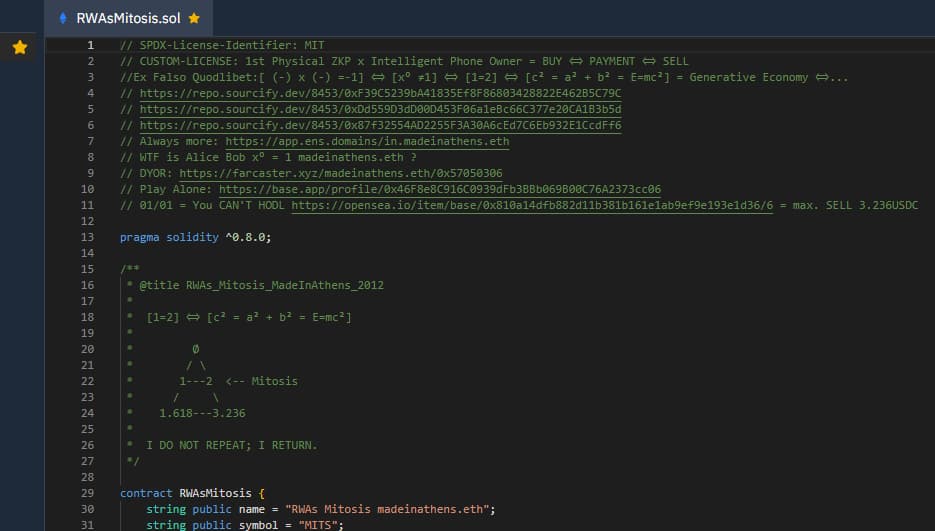Click the '//Ex Falso Quodlibet' comment line
The image size is (935, 531).
pyautogui.click(x=484, y=78)
